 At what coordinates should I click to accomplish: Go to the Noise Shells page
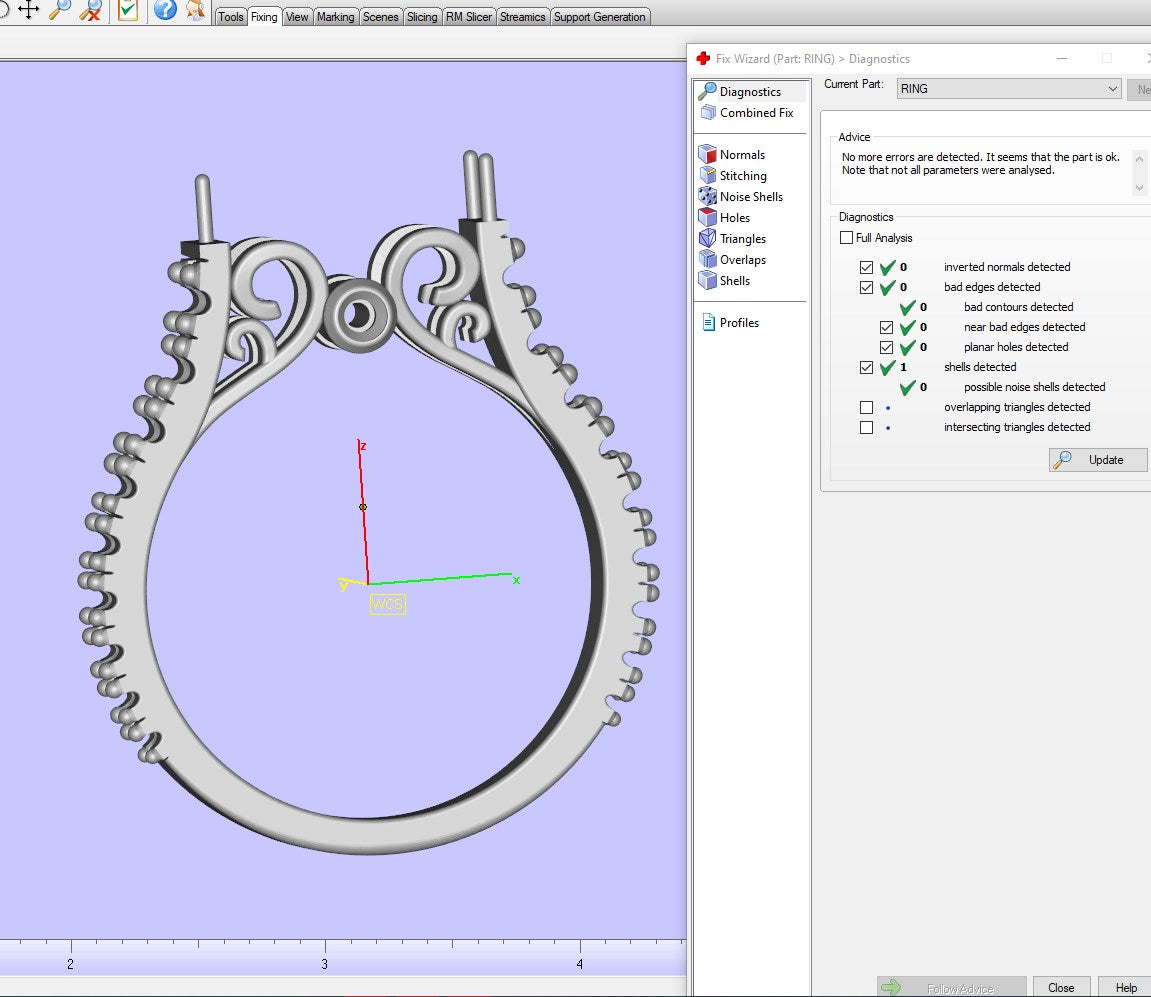[x=750, y=197]
